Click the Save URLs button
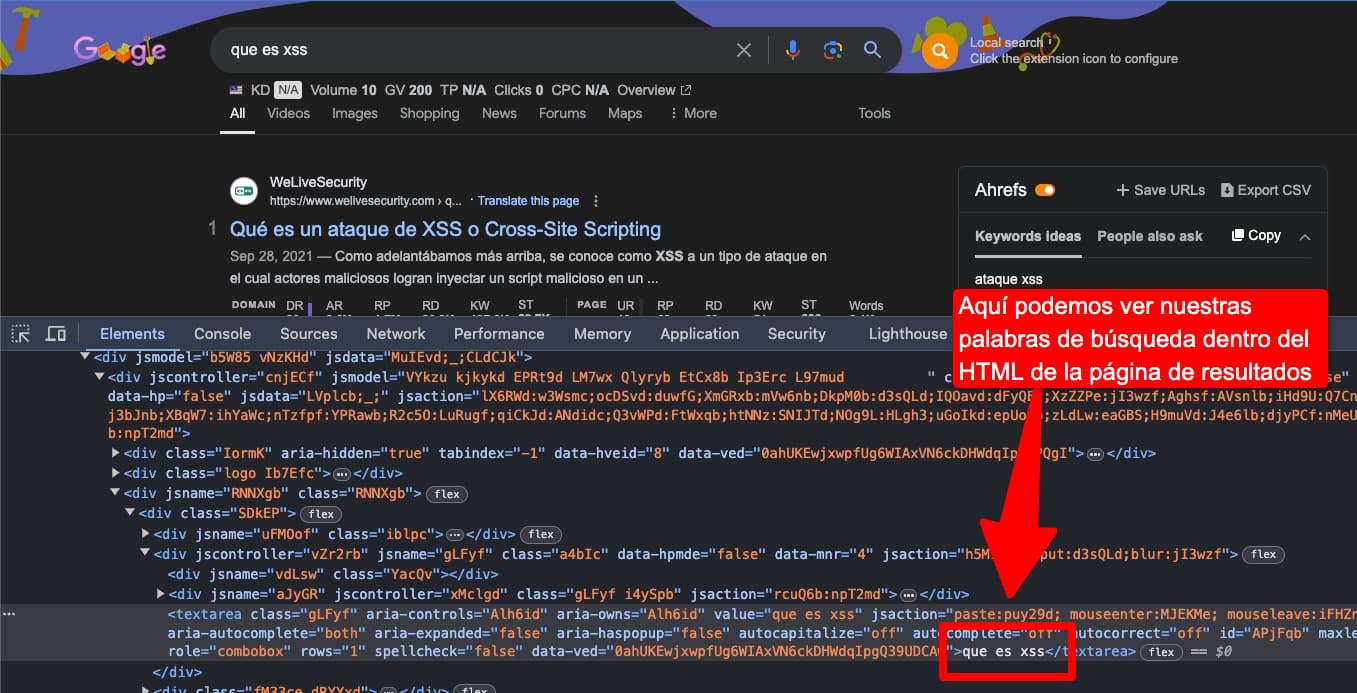Screen dimensions: 1357x693 click(1160, 190)
